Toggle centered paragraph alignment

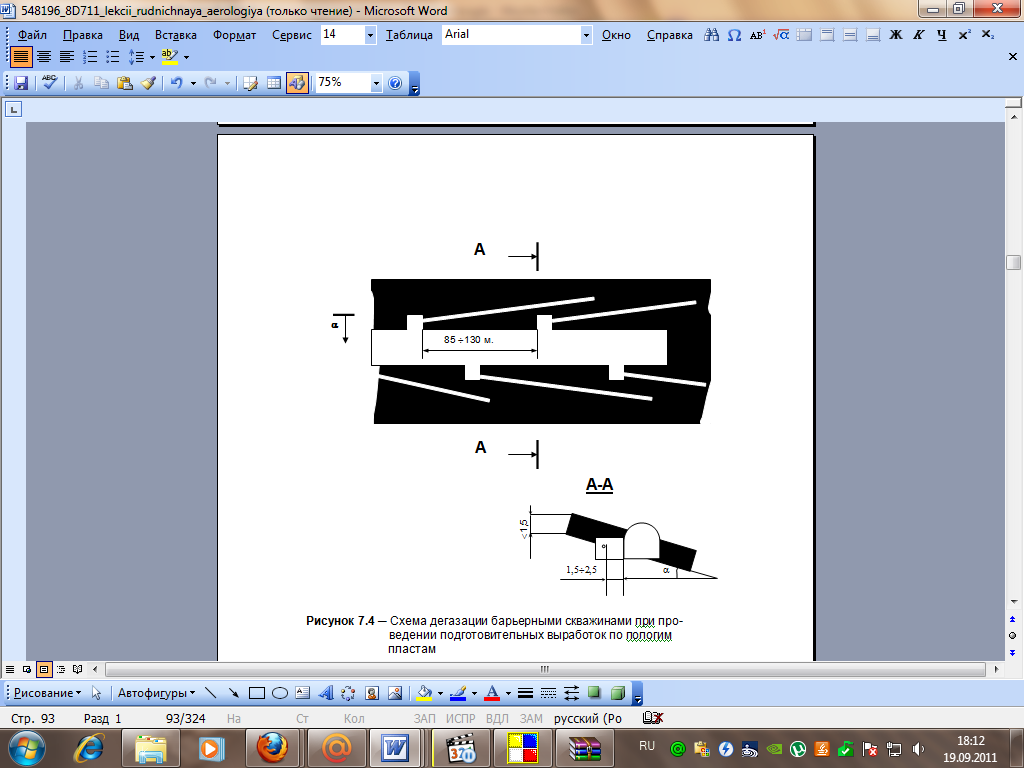[44, 57]
